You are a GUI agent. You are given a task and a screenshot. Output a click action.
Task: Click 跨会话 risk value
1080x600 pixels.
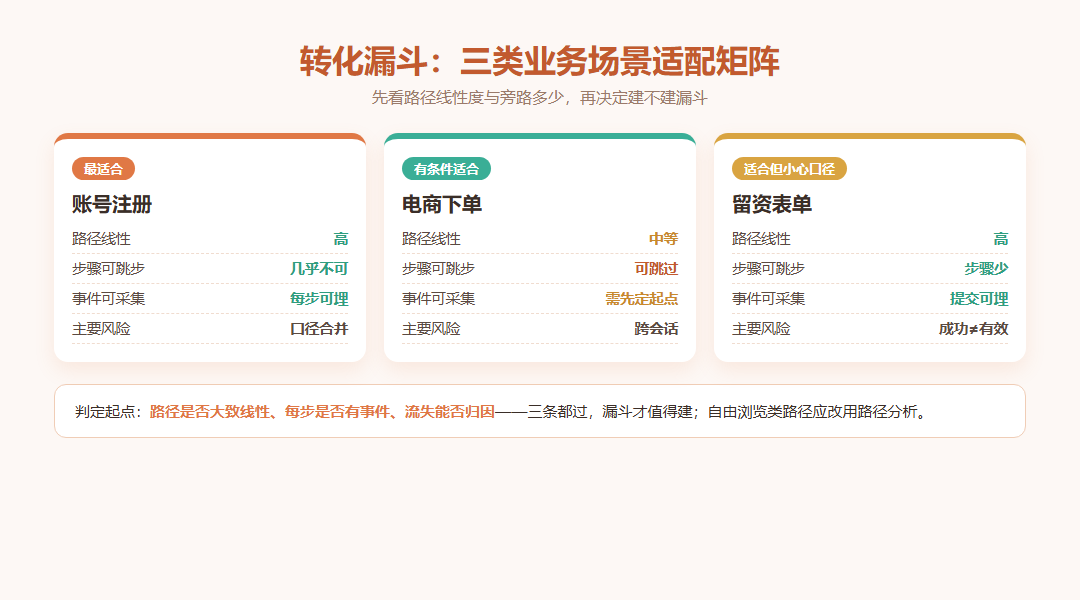click(x=656, y=329)
